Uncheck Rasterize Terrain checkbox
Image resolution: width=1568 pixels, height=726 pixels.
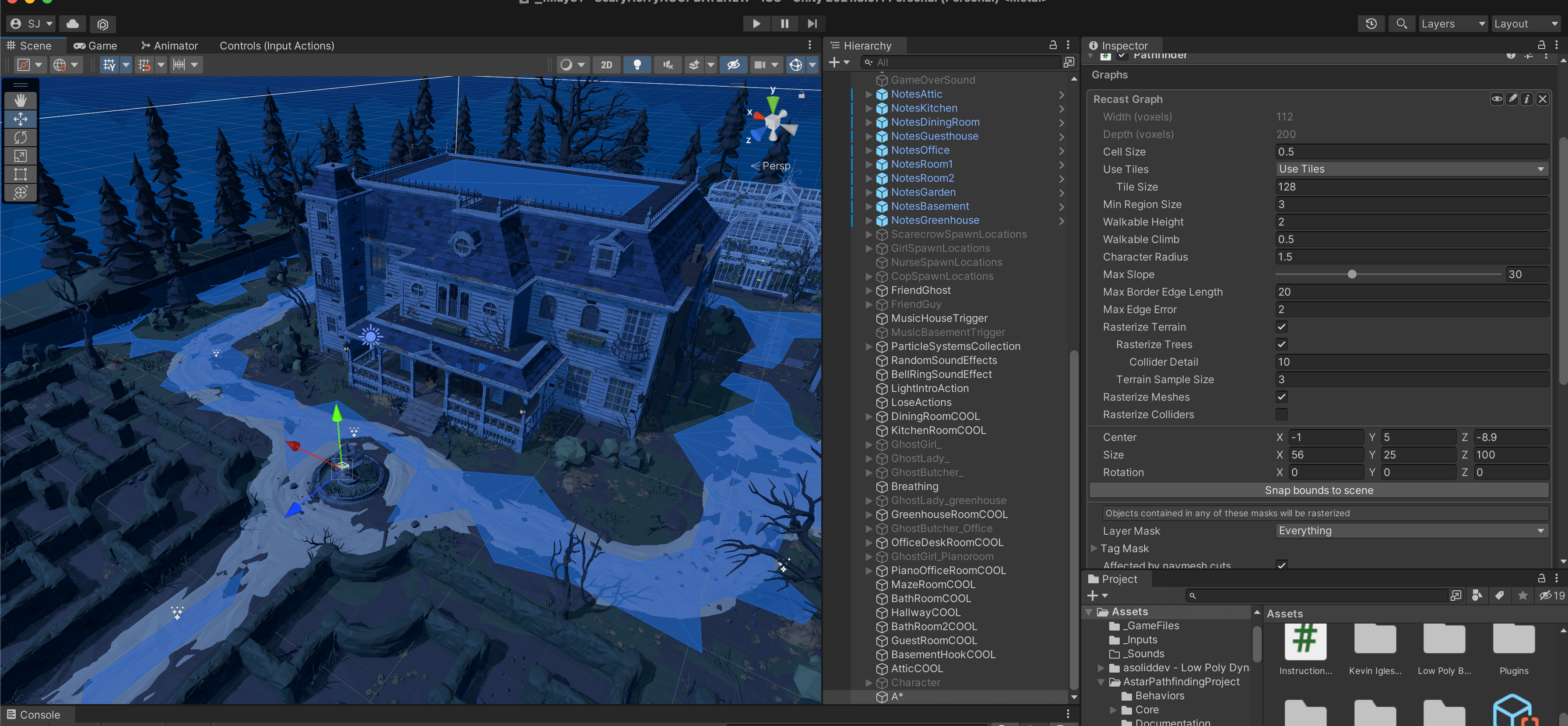(x=1281, y=327)
